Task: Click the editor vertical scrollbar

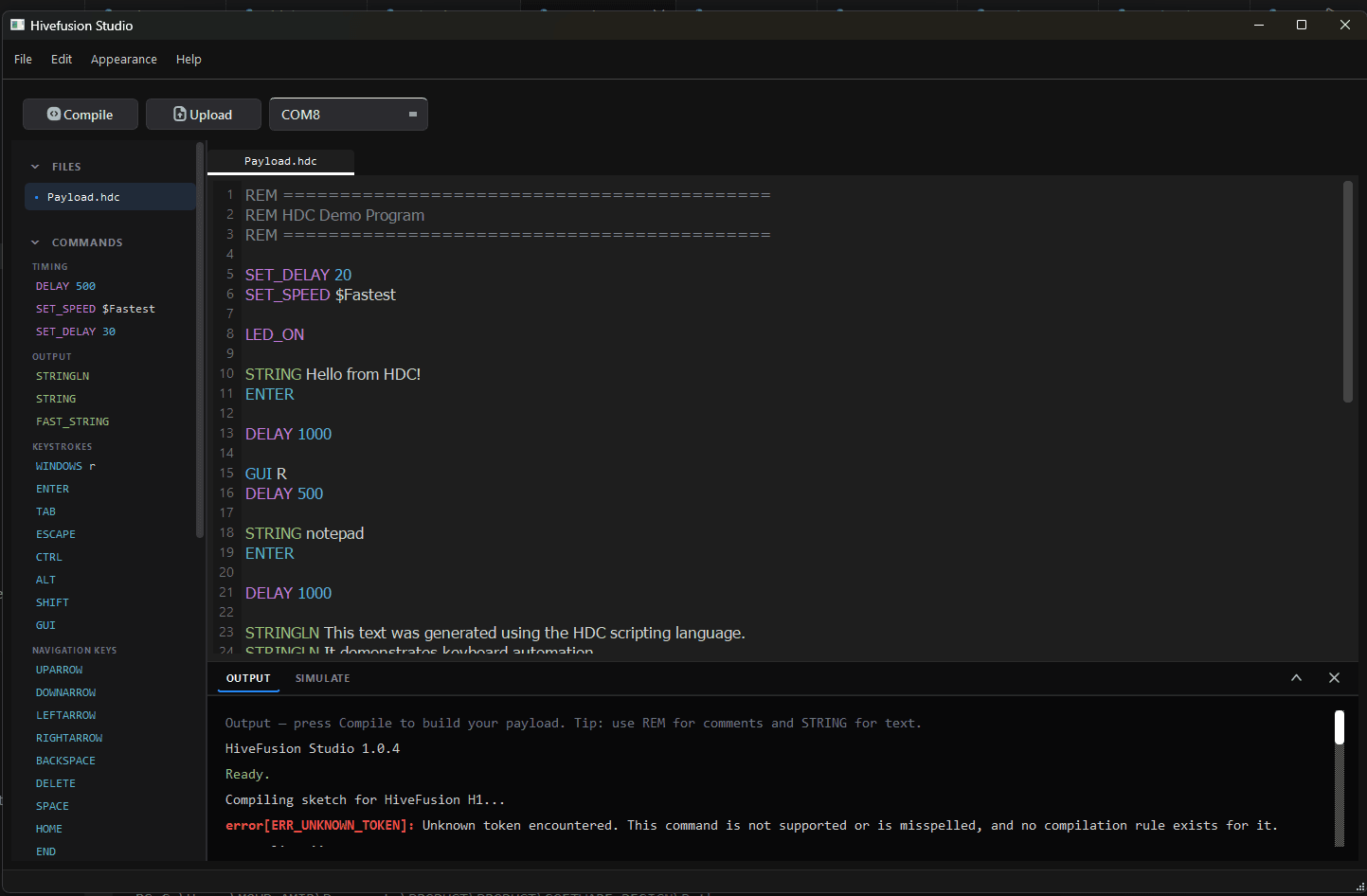Action: [1347, 292]
